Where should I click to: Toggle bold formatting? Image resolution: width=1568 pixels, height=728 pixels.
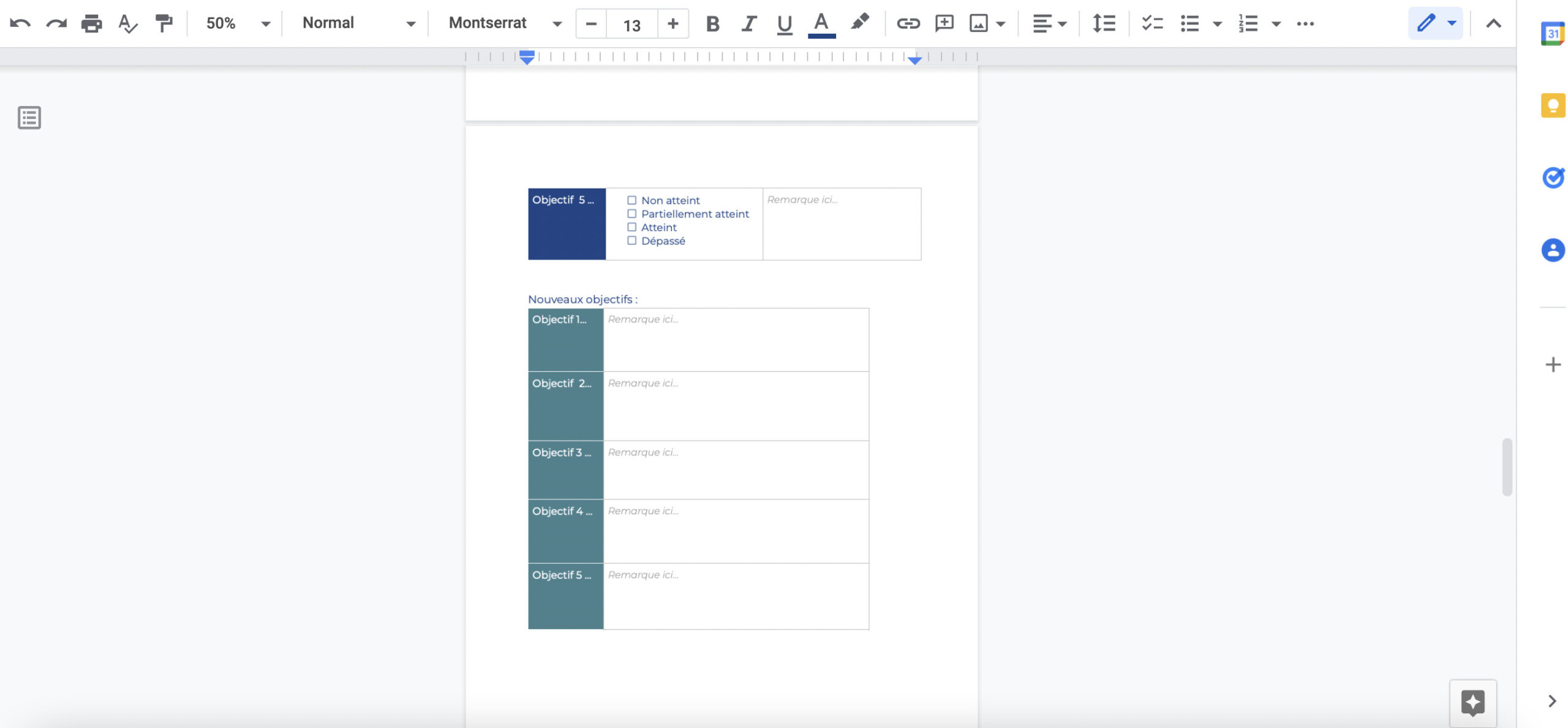(712, 24)
